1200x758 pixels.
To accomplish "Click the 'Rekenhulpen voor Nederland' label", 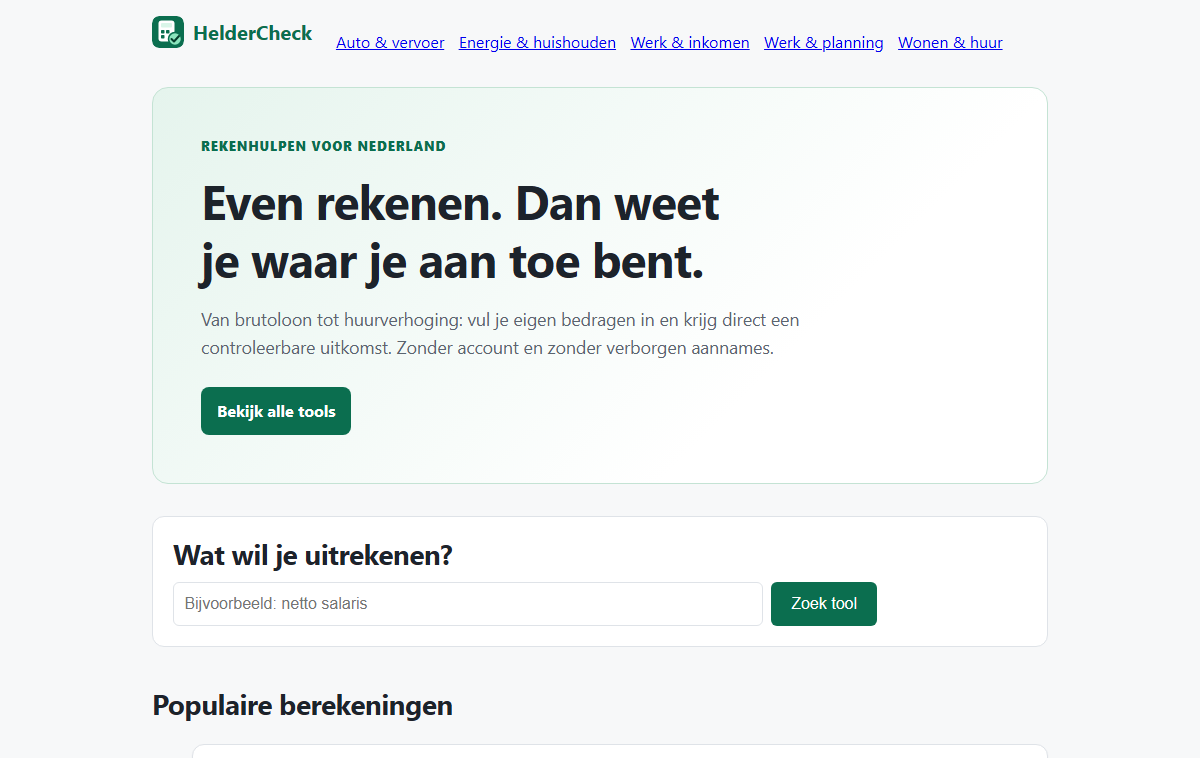I will pos(323,146).
